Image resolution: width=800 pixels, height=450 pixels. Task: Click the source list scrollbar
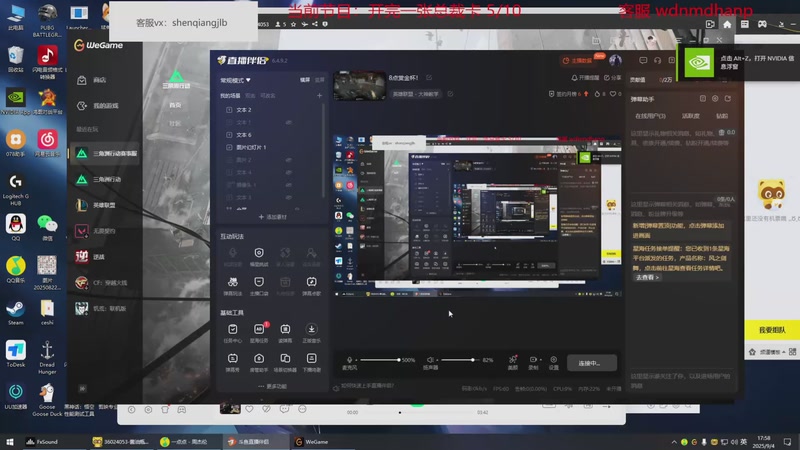pyautogui.click(x=323, y=151)
